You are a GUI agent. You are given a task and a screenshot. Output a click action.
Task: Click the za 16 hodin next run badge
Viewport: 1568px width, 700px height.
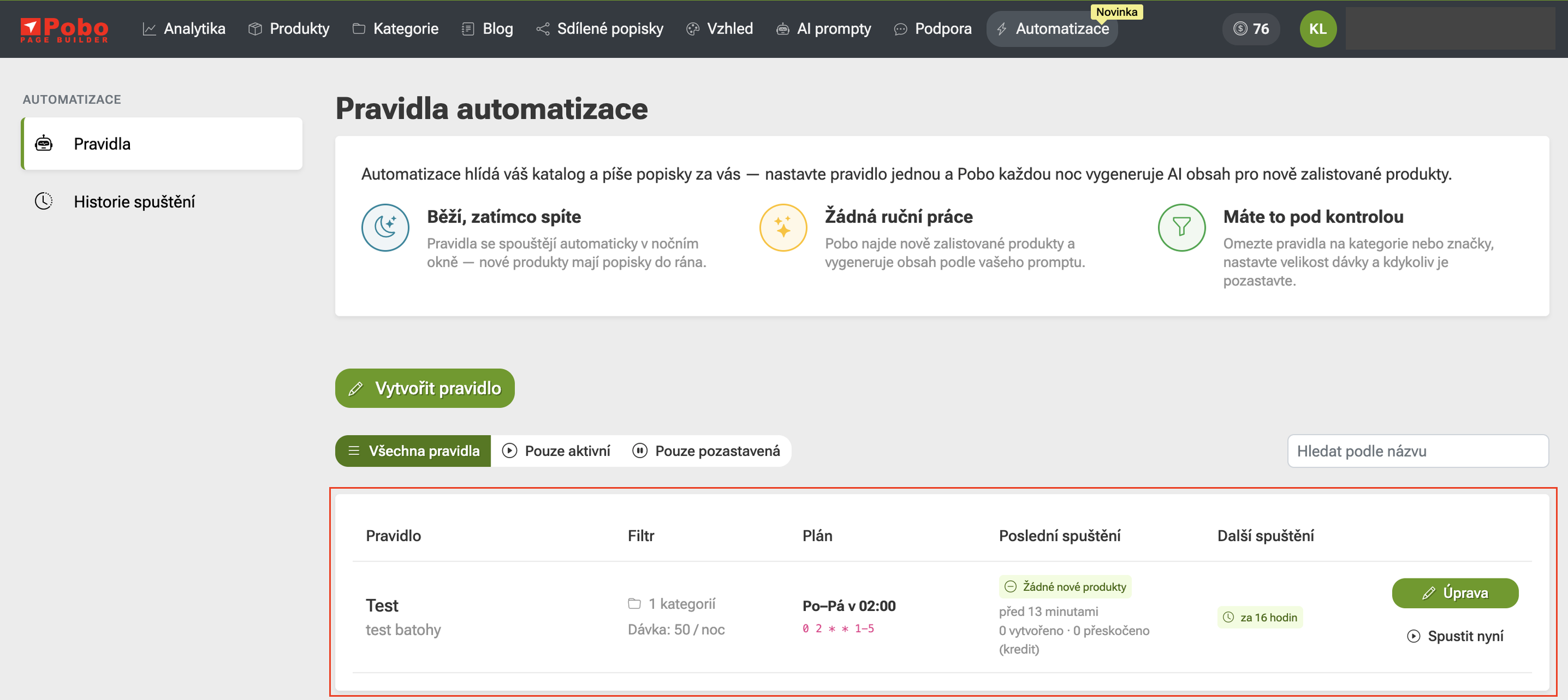[x=1260, y=617]
